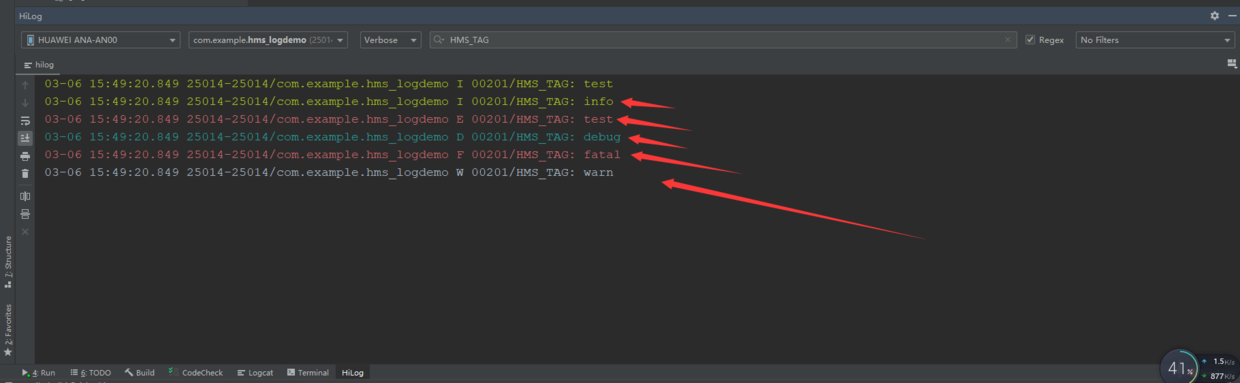This screenshot has height=383, width=1240.
Task: Click the X icon in left sidebar
Action: [25, 232]
